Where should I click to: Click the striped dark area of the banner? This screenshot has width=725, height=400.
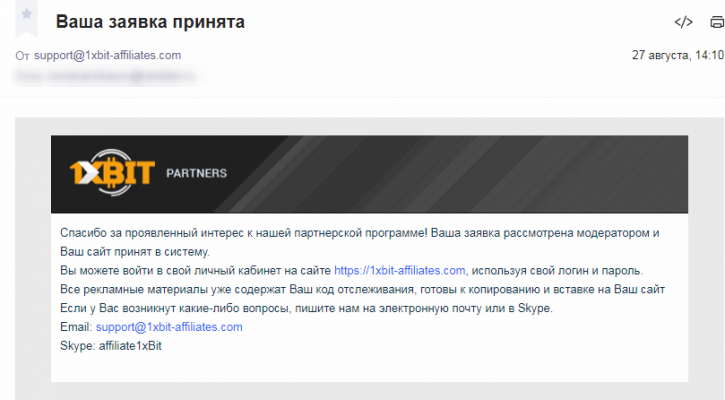coord(462,174)
